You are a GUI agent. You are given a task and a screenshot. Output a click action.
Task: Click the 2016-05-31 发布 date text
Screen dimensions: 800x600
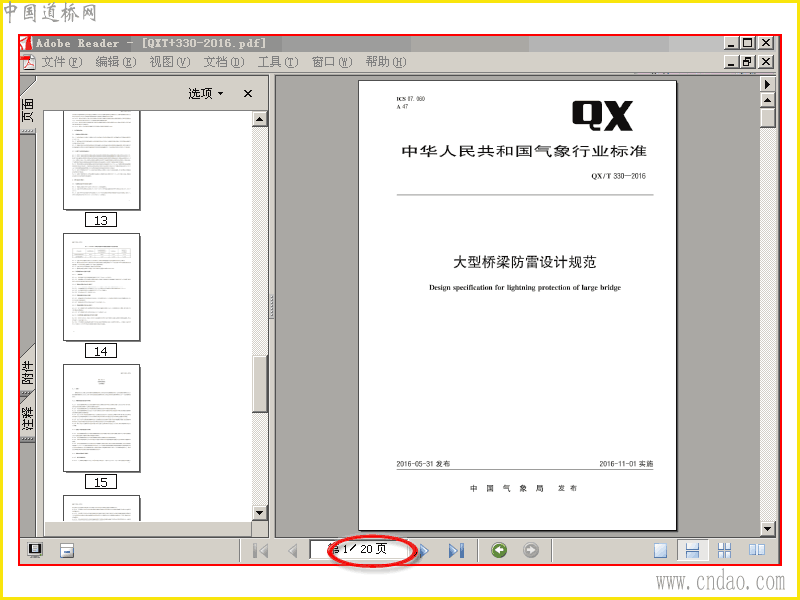423,464
